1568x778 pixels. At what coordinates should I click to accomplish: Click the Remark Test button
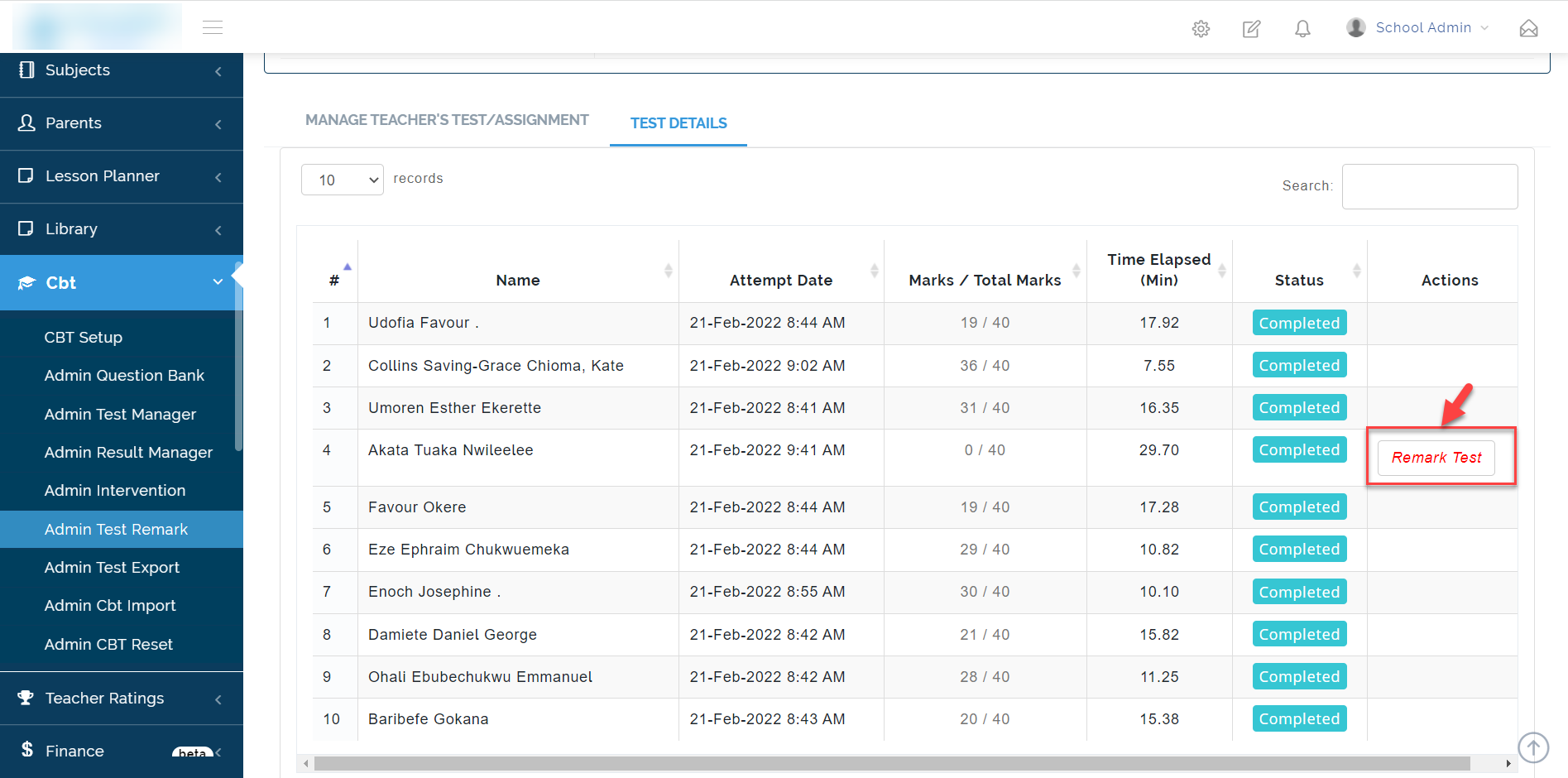pos(1436,458)
